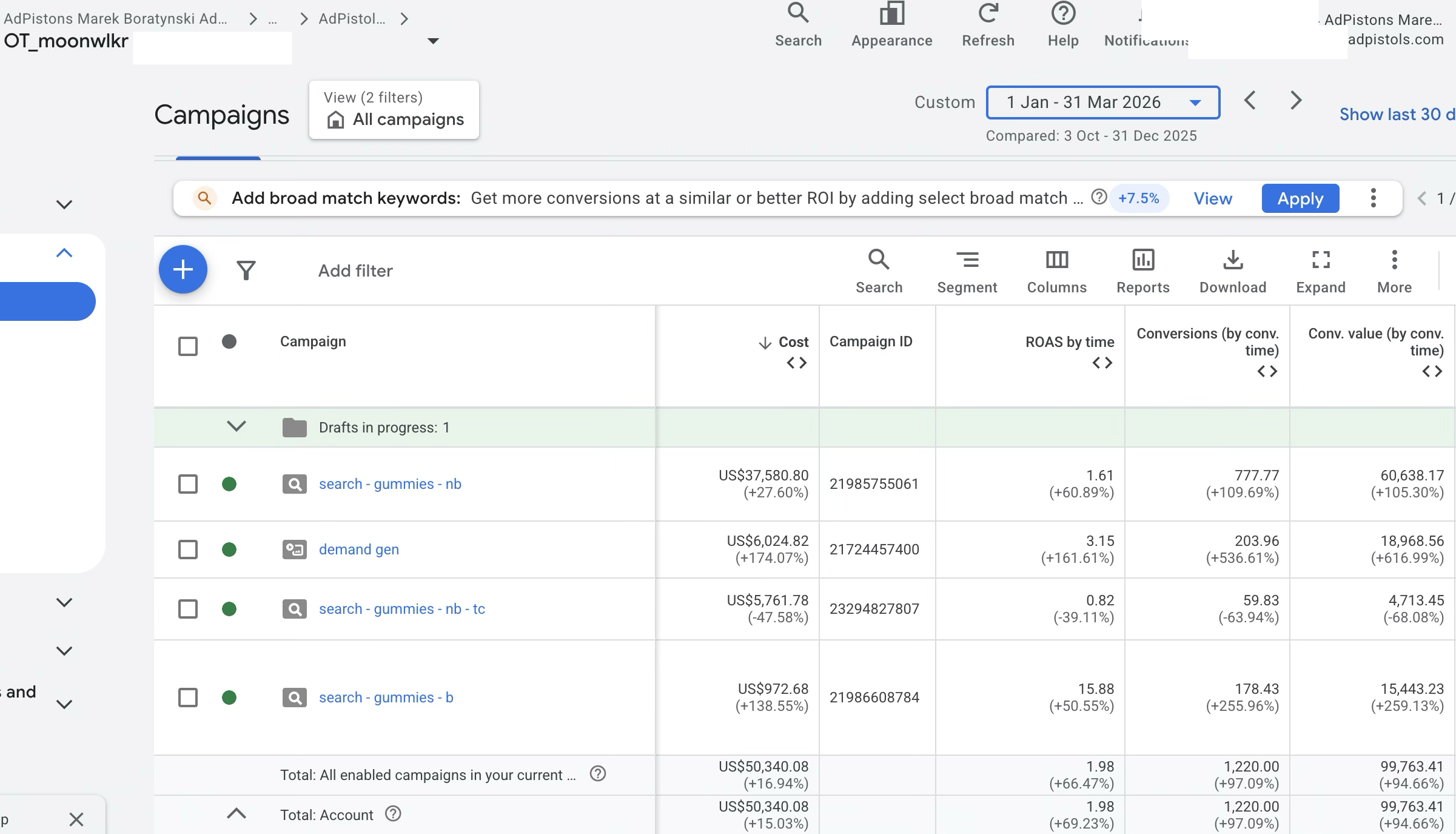The height and width of the screenshot is (834, 1456).
Task: Click the Refresh icon
Action: tap(988, 13)
